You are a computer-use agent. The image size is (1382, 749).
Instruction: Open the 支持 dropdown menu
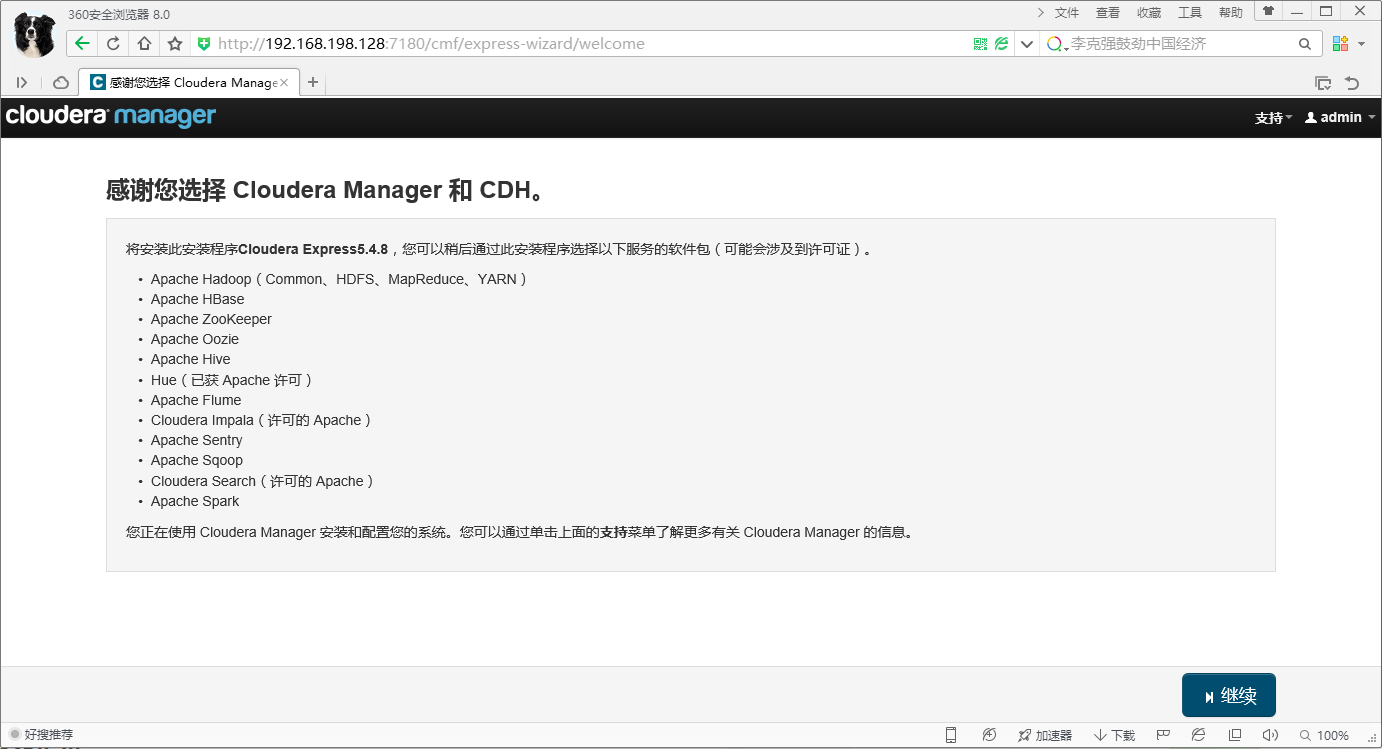pyautogui.click(x=1273, y=117)
